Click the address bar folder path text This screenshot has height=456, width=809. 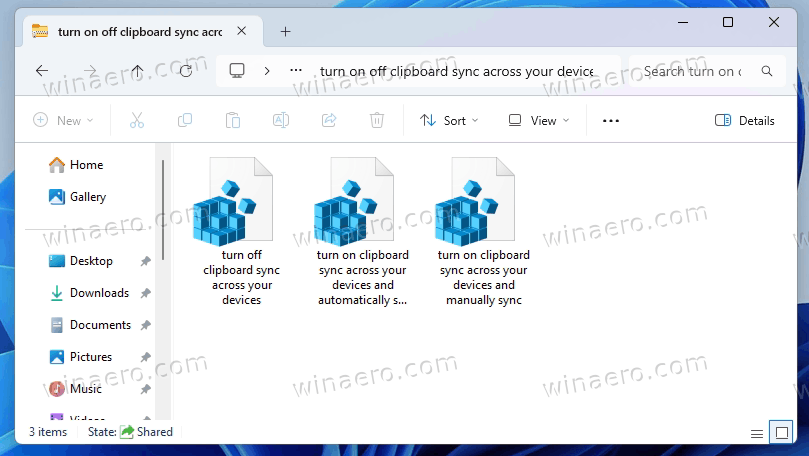[x=457, y=71]
